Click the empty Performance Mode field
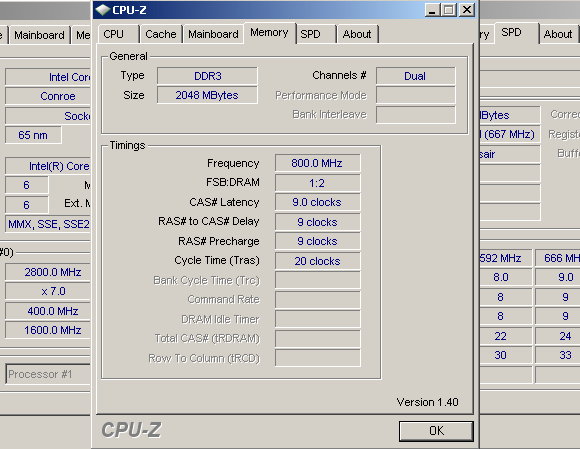 click(x=415, y=95)
